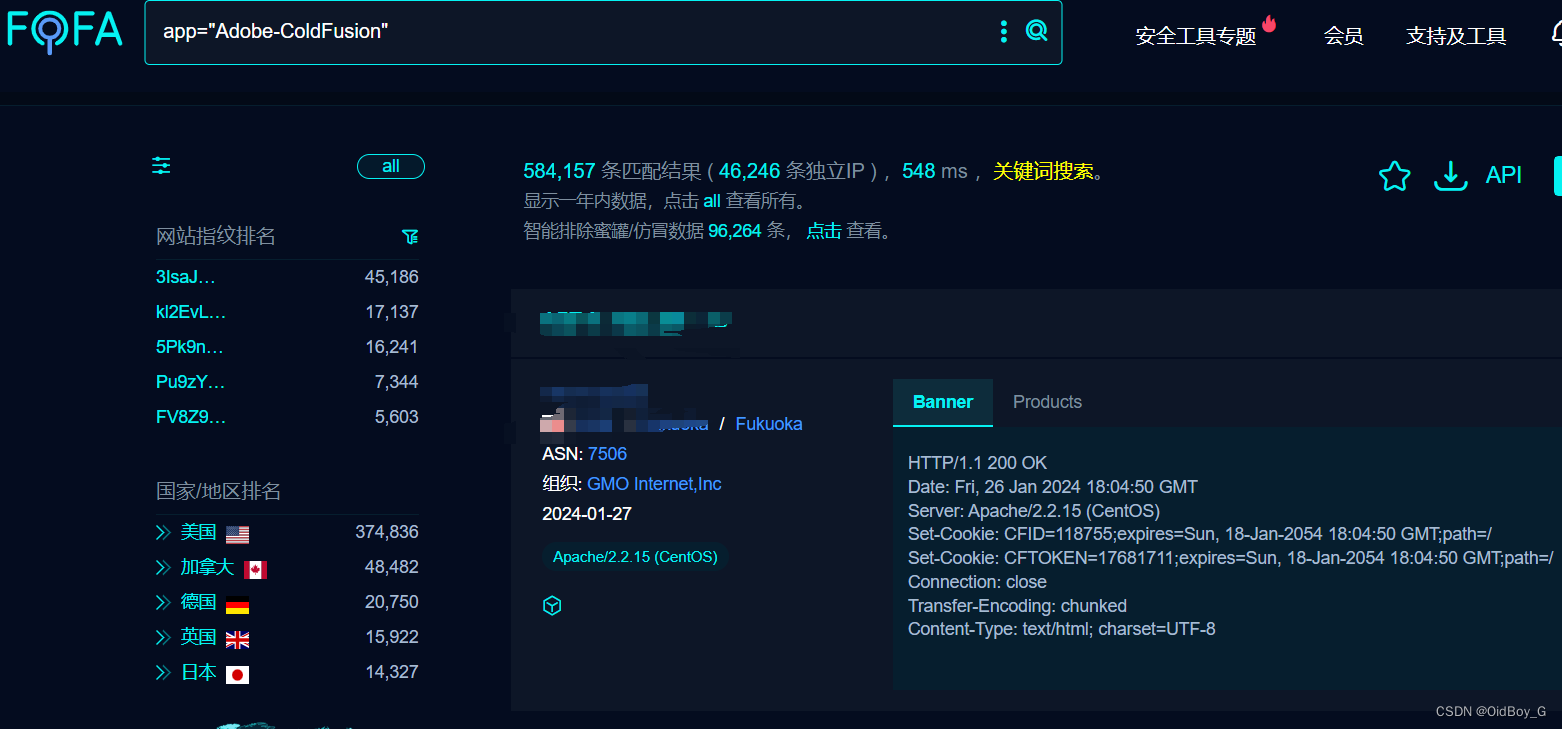Click the 网站指纹排名 heading

(216, 236)
